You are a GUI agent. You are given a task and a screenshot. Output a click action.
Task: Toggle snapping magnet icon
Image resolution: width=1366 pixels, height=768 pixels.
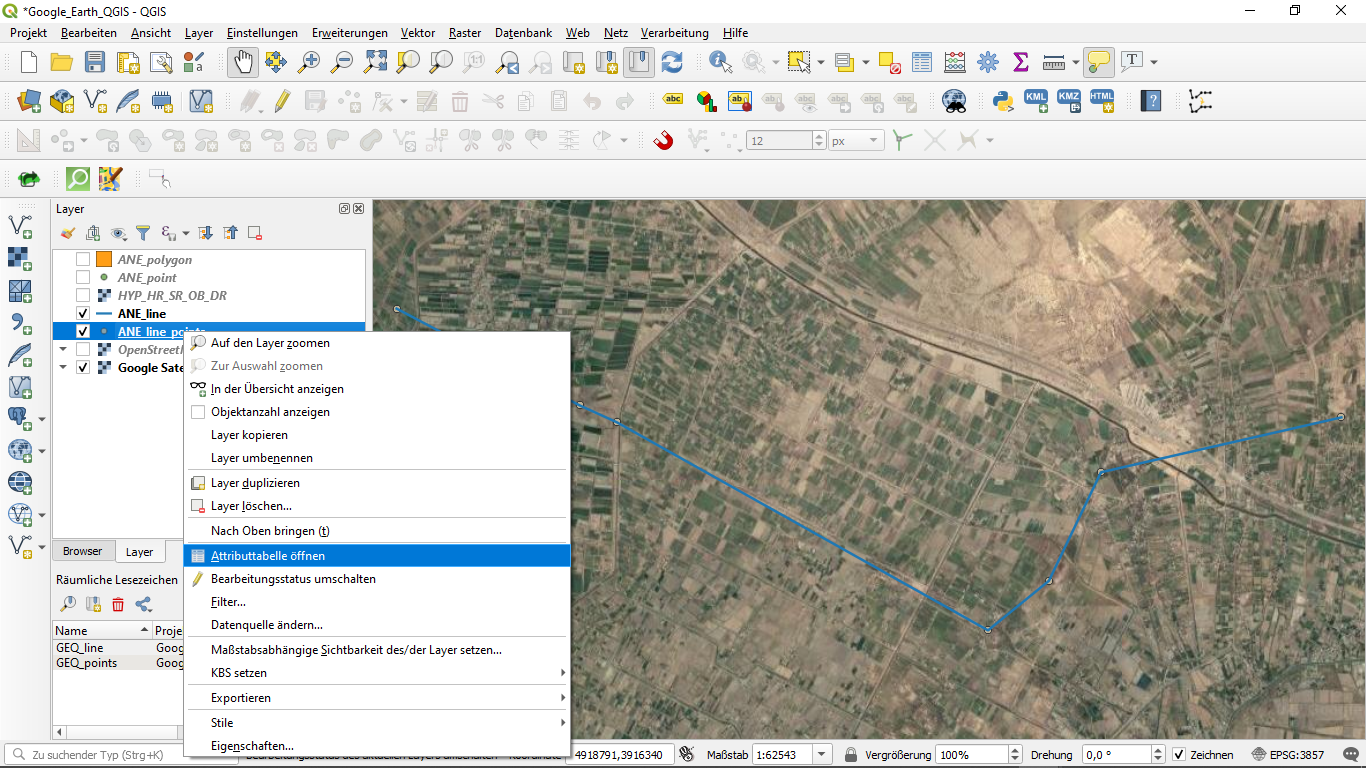click(663, 141)
